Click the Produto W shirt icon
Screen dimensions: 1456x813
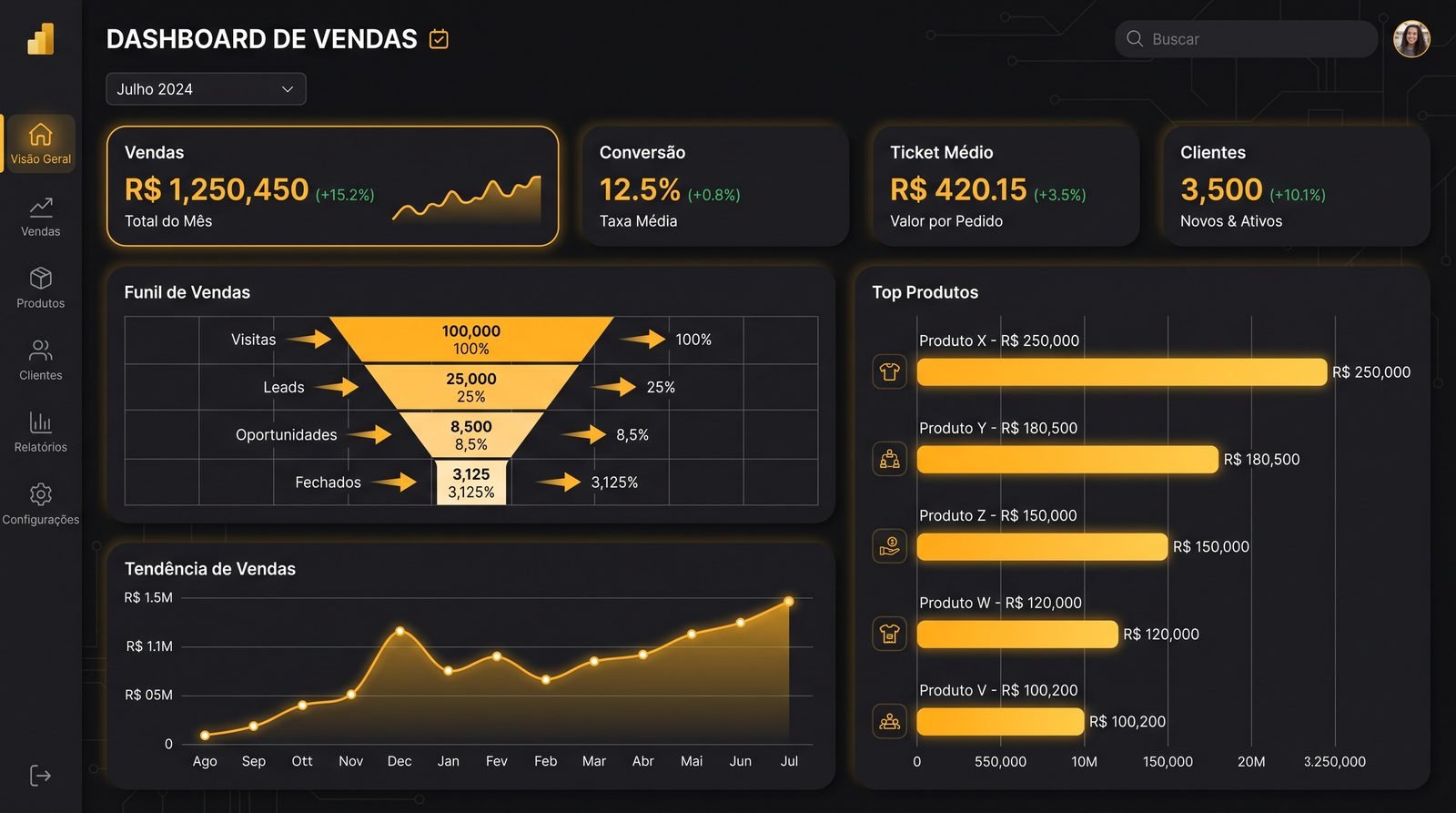click(x=889, y=634)
